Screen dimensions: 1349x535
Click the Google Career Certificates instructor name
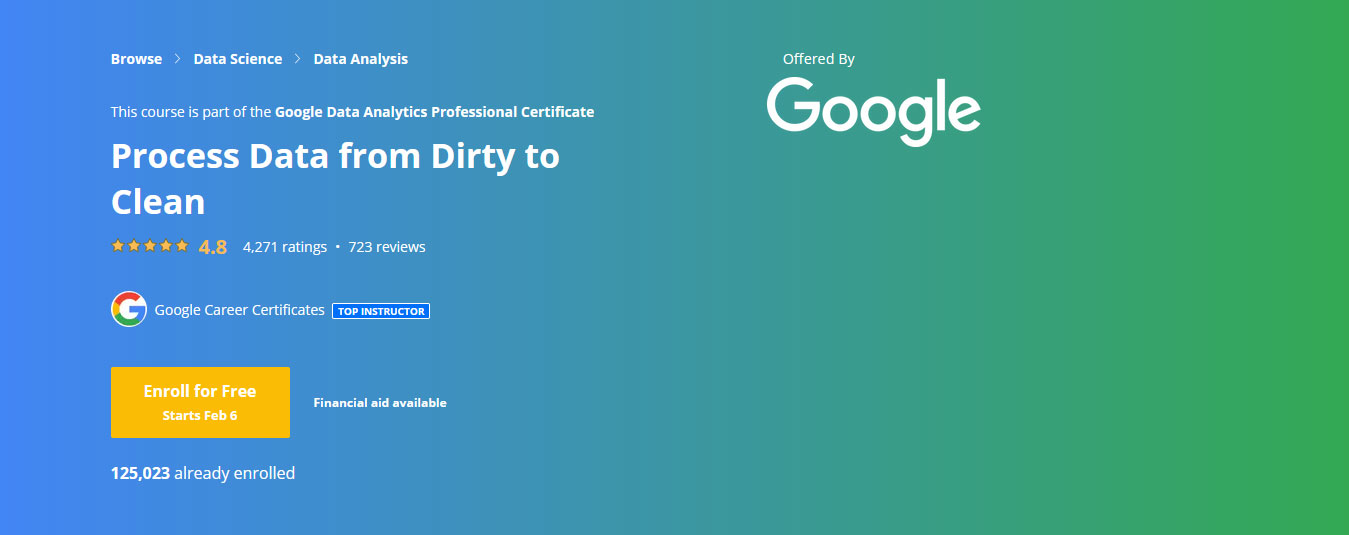click(240, 310)
